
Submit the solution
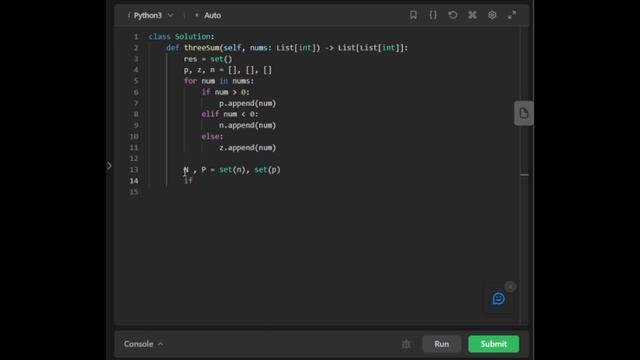pos(493,344)
